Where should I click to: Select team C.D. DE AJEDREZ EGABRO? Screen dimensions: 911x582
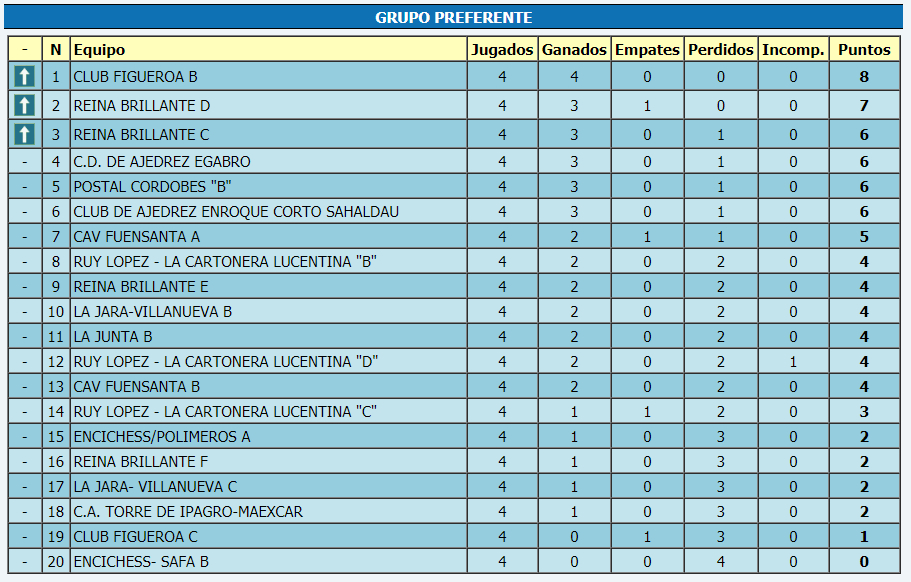coord(162,161)
